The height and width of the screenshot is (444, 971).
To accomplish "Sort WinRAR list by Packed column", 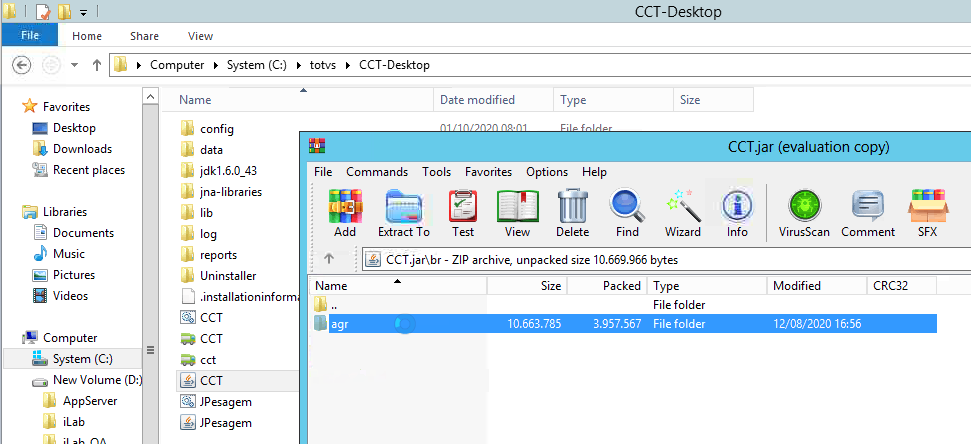I will [607, 285].
